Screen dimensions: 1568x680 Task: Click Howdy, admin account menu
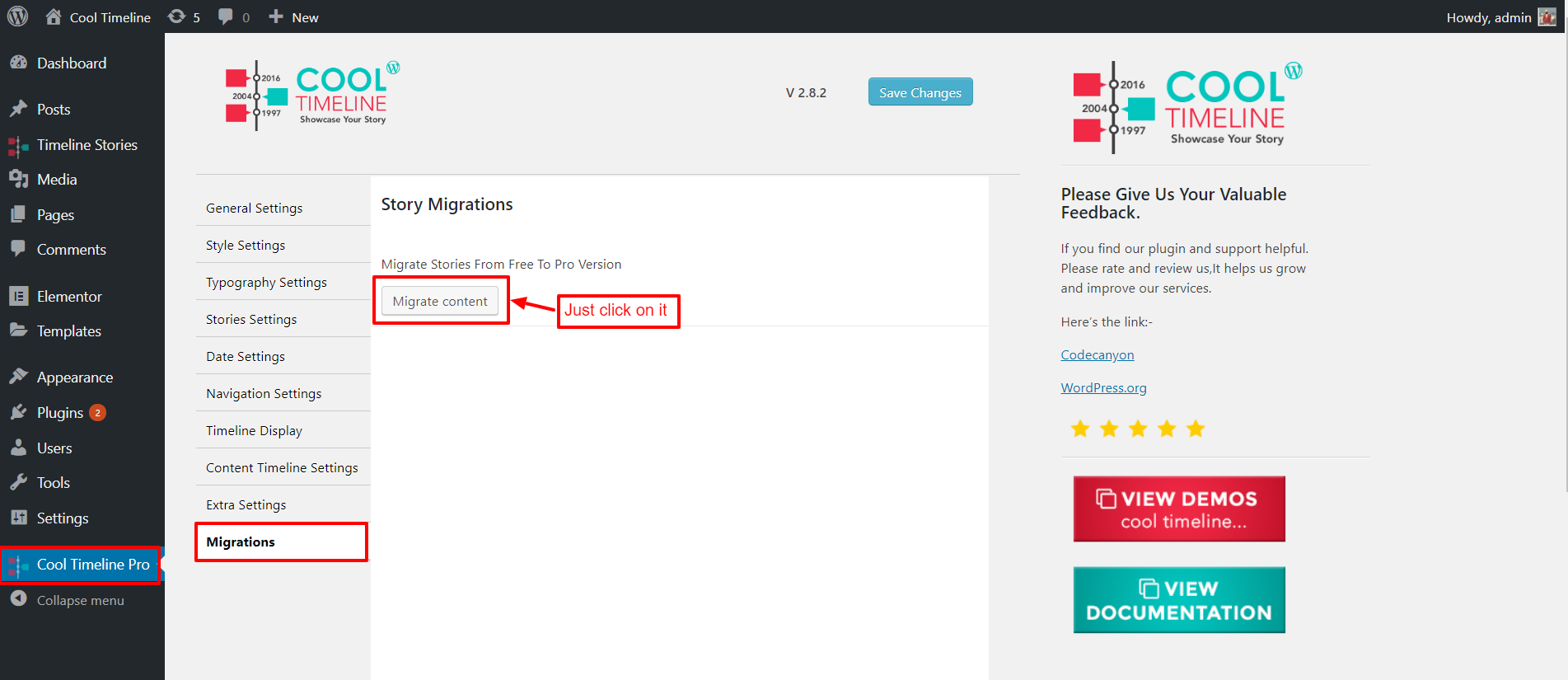1500,16
